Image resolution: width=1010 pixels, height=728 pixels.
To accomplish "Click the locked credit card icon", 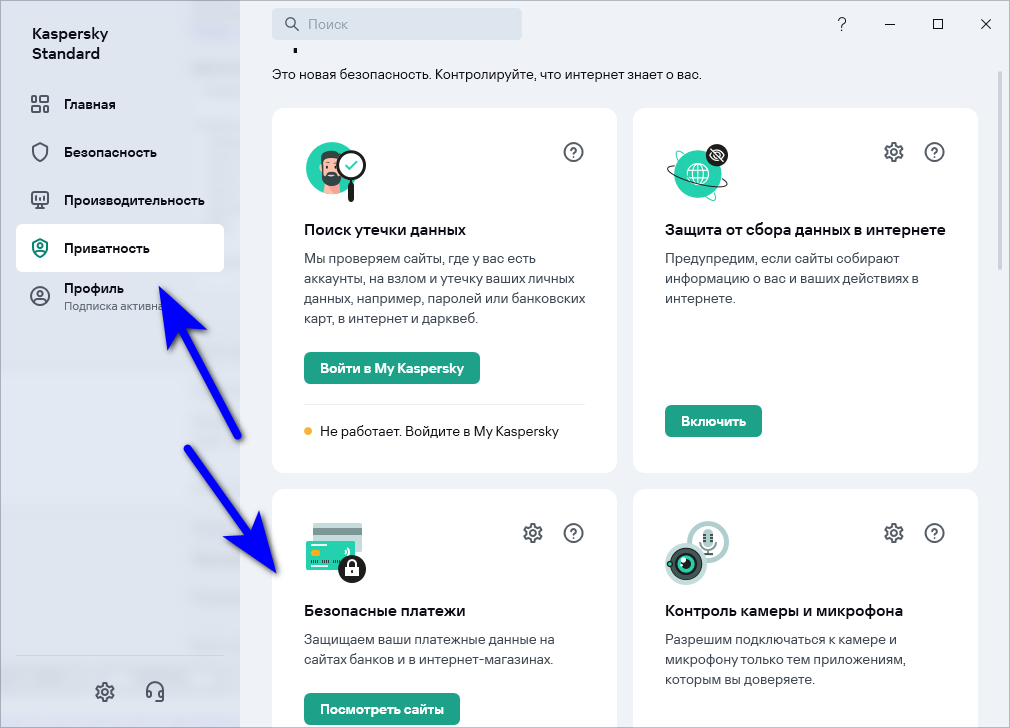I will pos(336,552).
